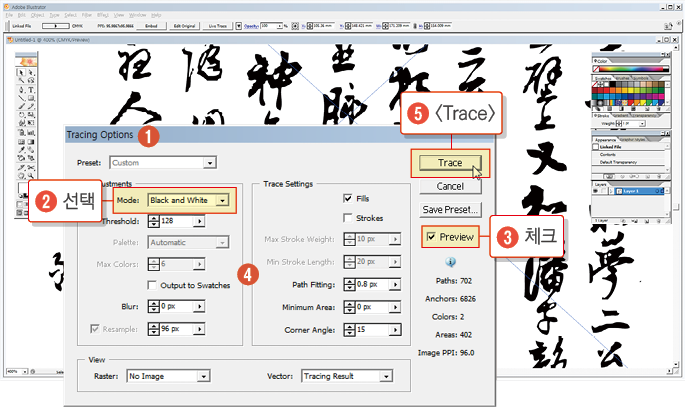The height and width of the screenshot is (407, 685).
Task: Switch to the Graphic Styles tab
Action: [633, 140]
